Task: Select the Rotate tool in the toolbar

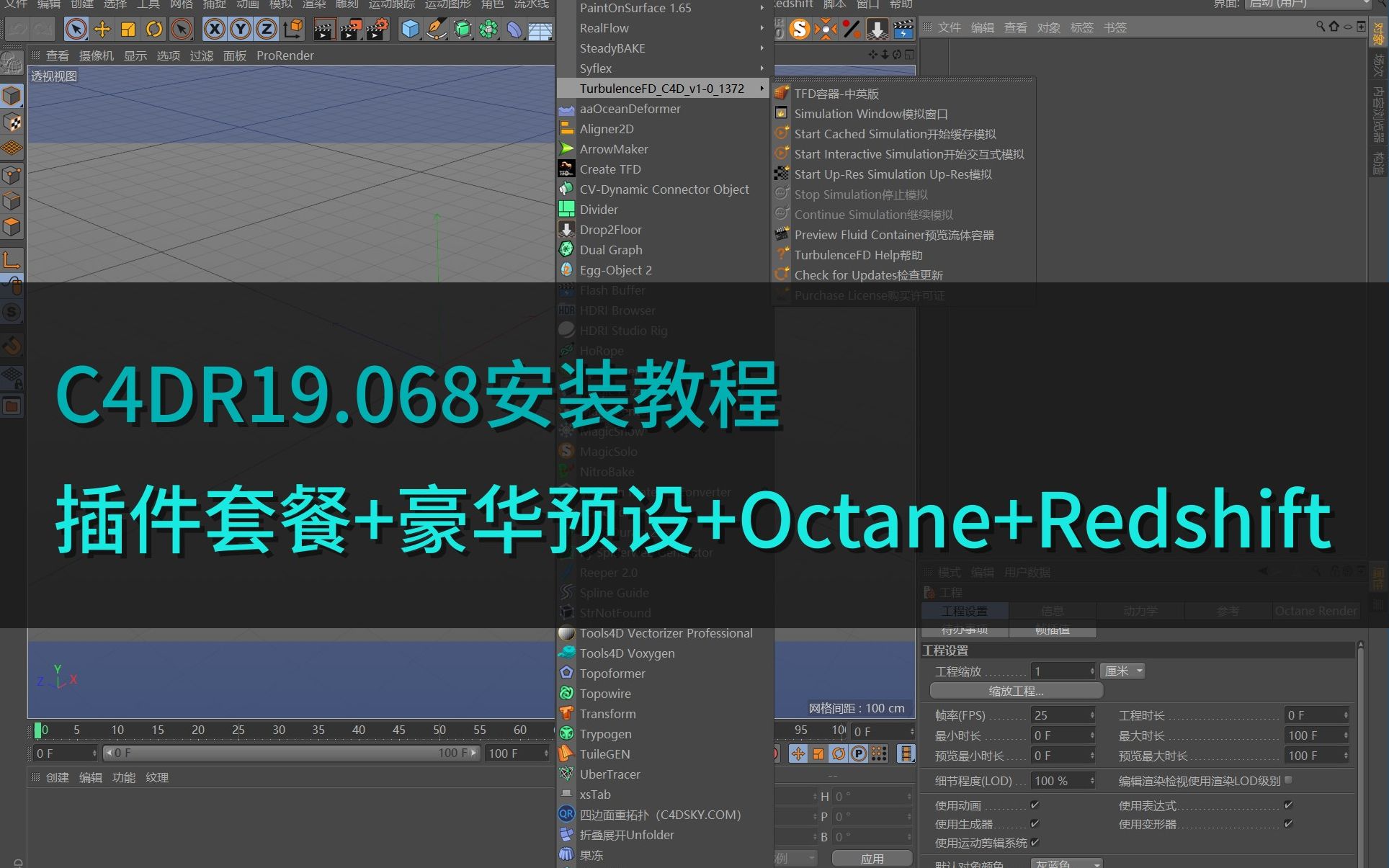Action: pos(153,29)
